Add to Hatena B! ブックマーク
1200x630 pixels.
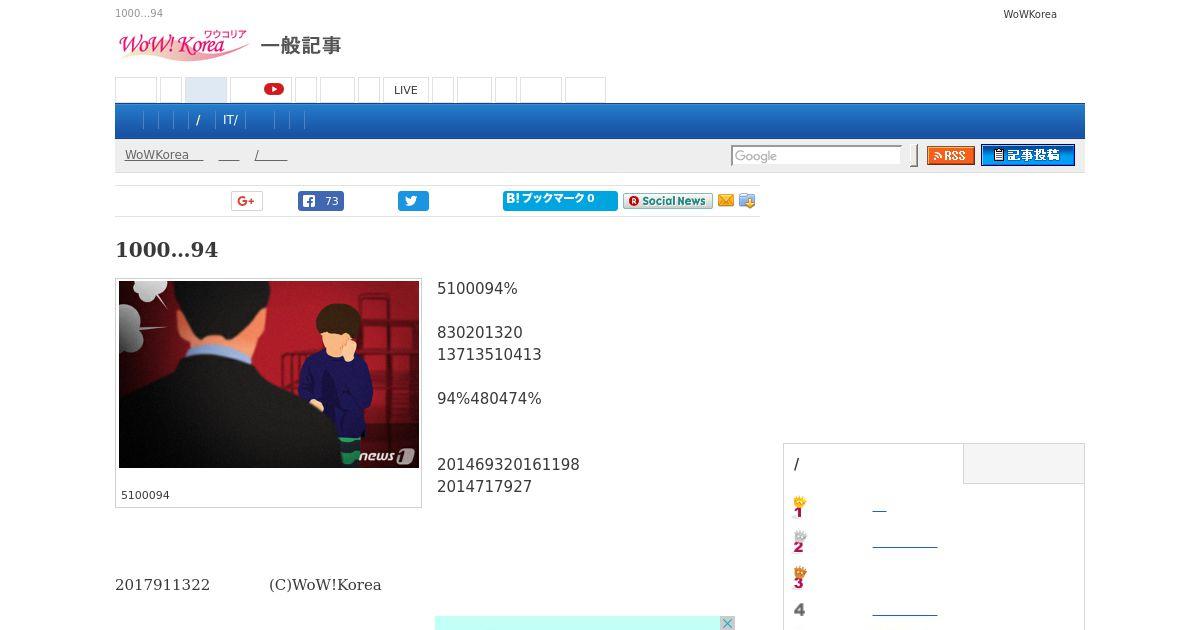click(x=560, y=201)
